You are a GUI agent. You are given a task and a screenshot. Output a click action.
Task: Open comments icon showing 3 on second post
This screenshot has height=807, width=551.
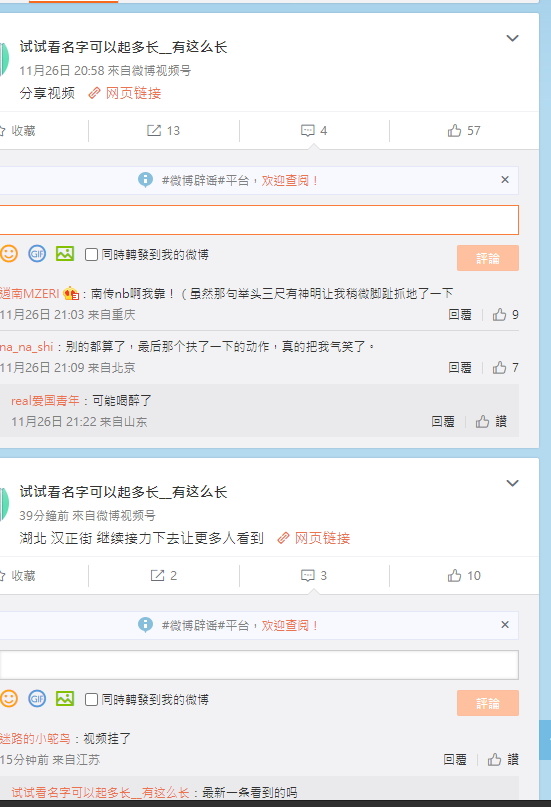click(314, 575)
